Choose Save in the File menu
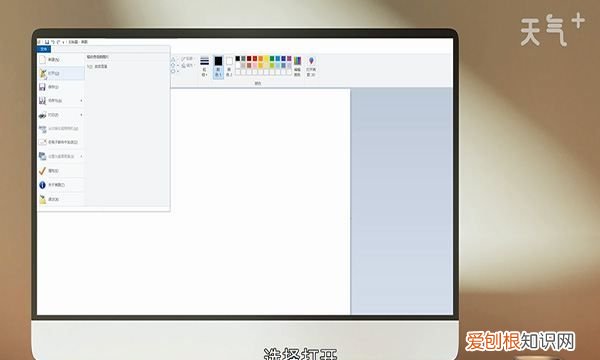 click(x=61, y=87)
